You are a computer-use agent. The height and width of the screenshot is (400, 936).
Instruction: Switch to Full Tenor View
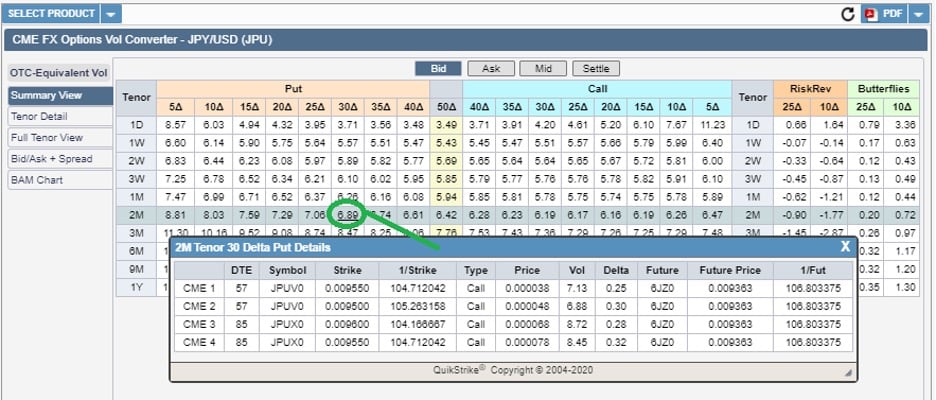(x=47, y=138)
